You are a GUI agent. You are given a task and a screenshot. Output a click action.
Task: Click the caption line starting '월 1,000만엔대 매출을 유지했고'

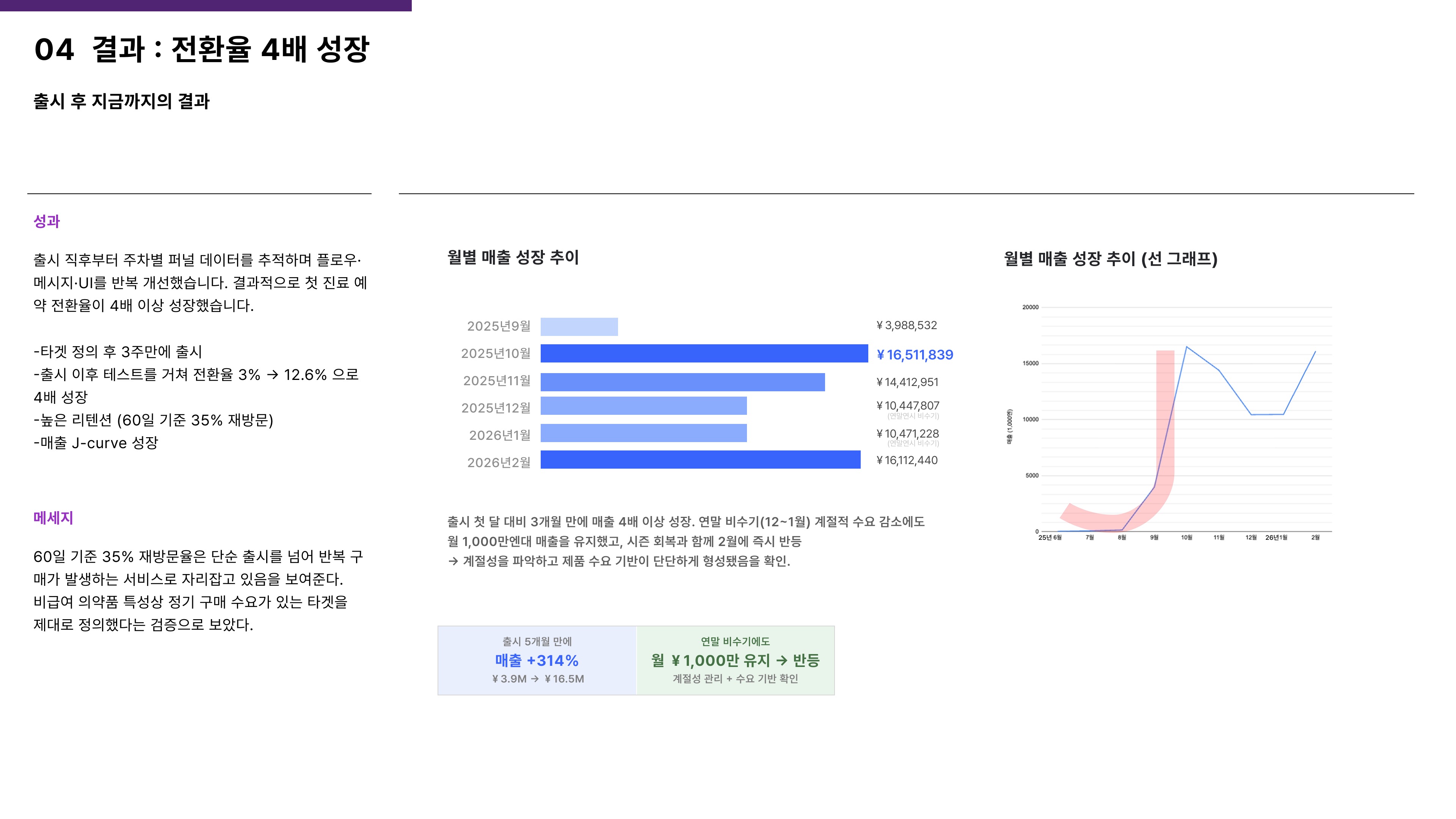pos(624,541)
